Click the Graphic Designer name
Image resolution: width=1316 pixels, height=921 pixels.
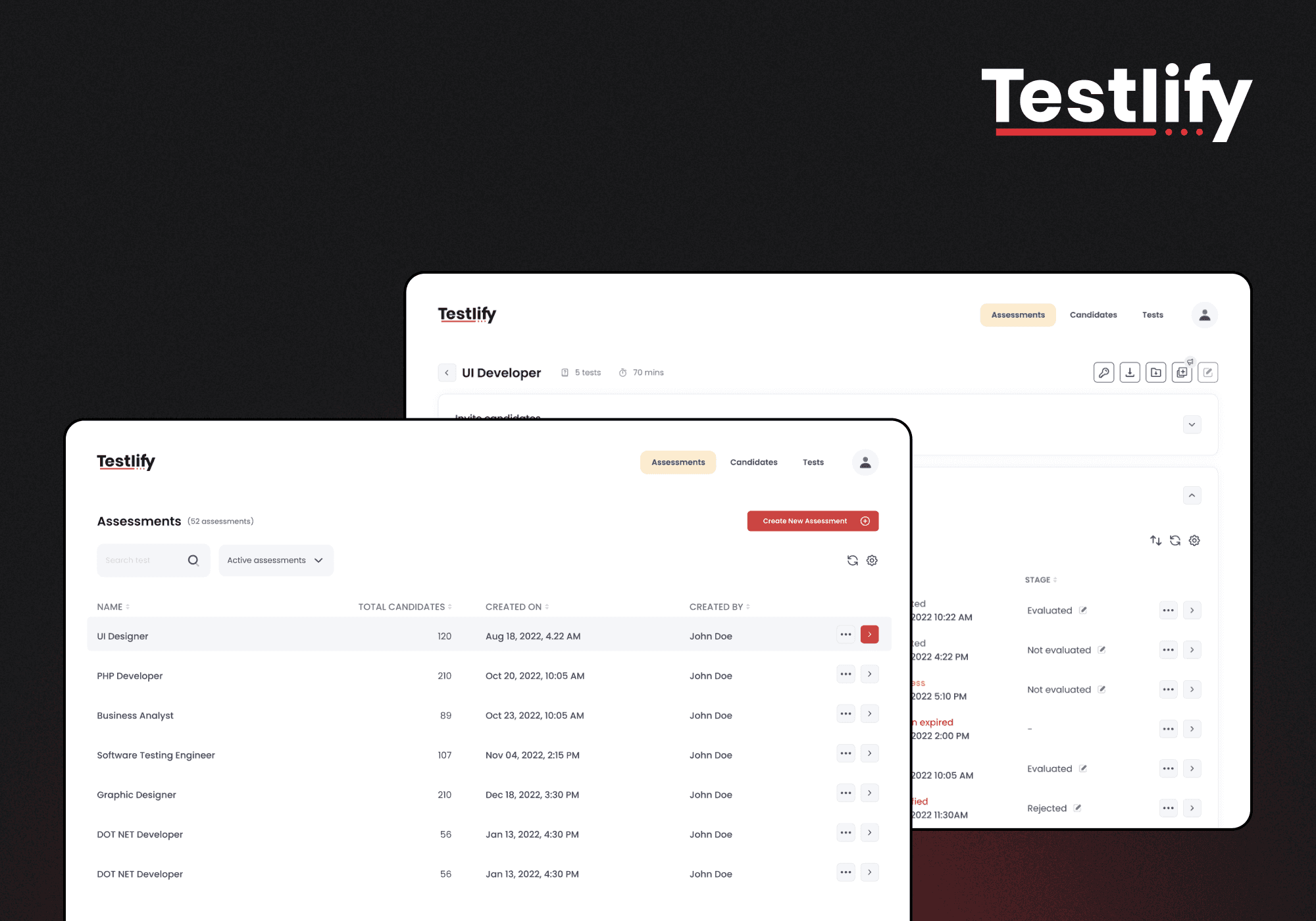pos(137,795)
